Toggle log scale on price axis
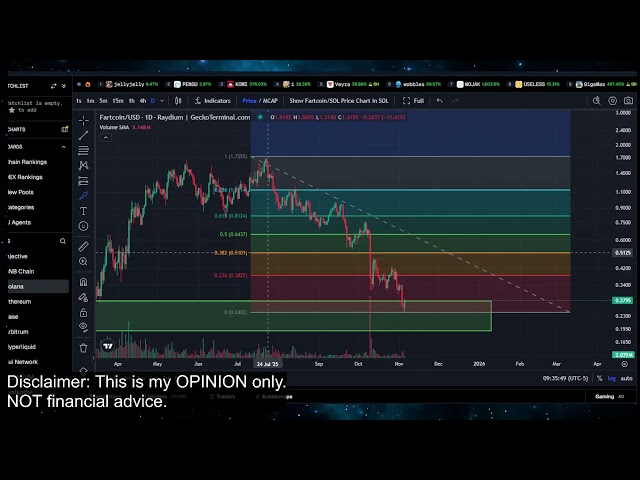 (x=612, y=379)
